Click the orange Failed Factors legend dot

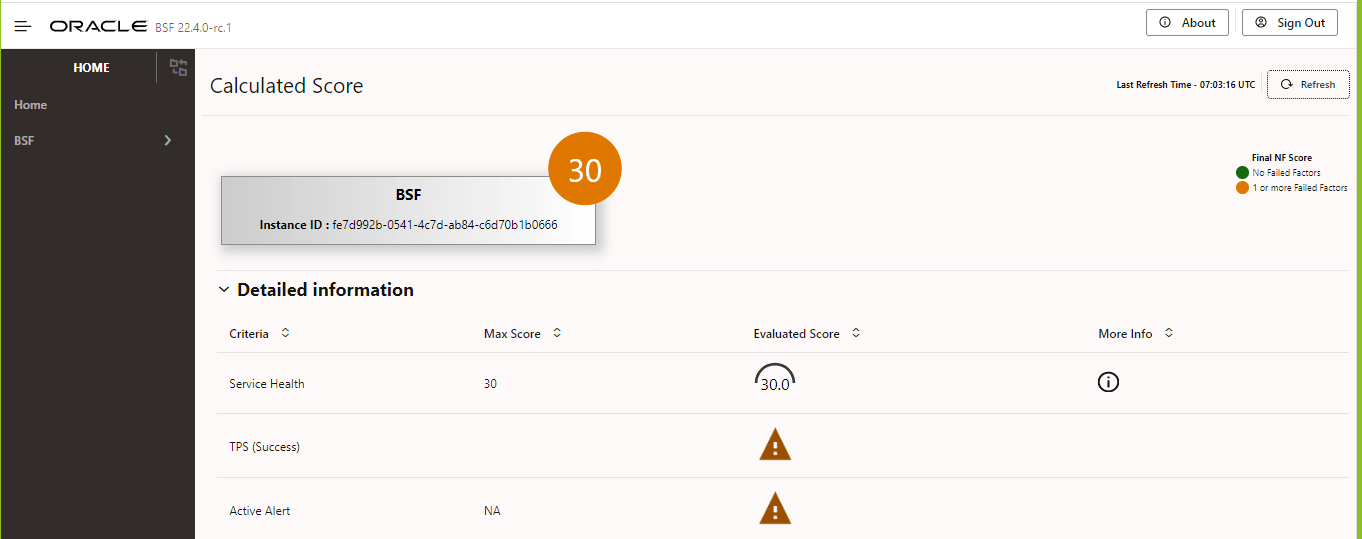point(1242,188)
